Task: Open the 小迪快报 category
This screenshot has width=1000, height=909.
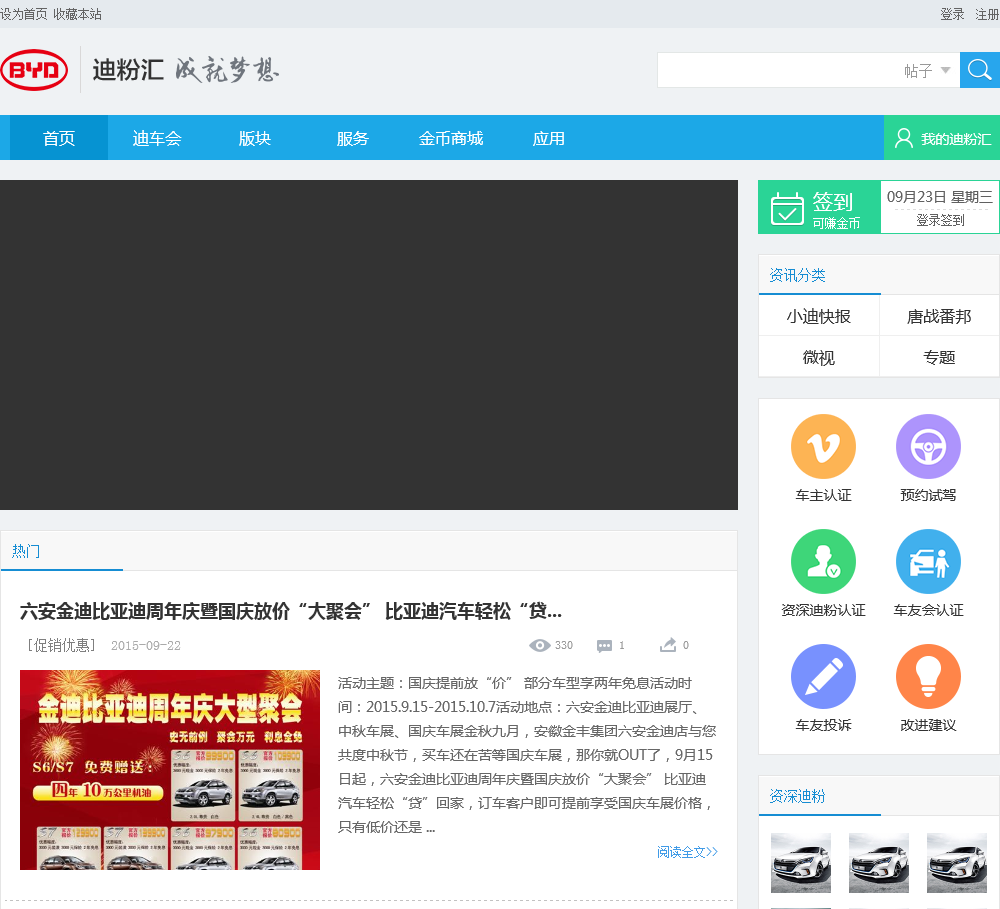Action: 819,316
